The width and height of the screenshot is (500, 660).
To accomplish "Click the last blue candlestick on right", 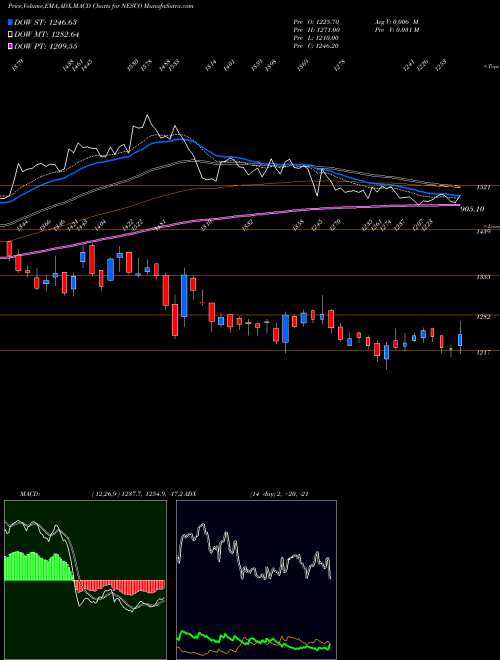I will click(x=460, y=340).
